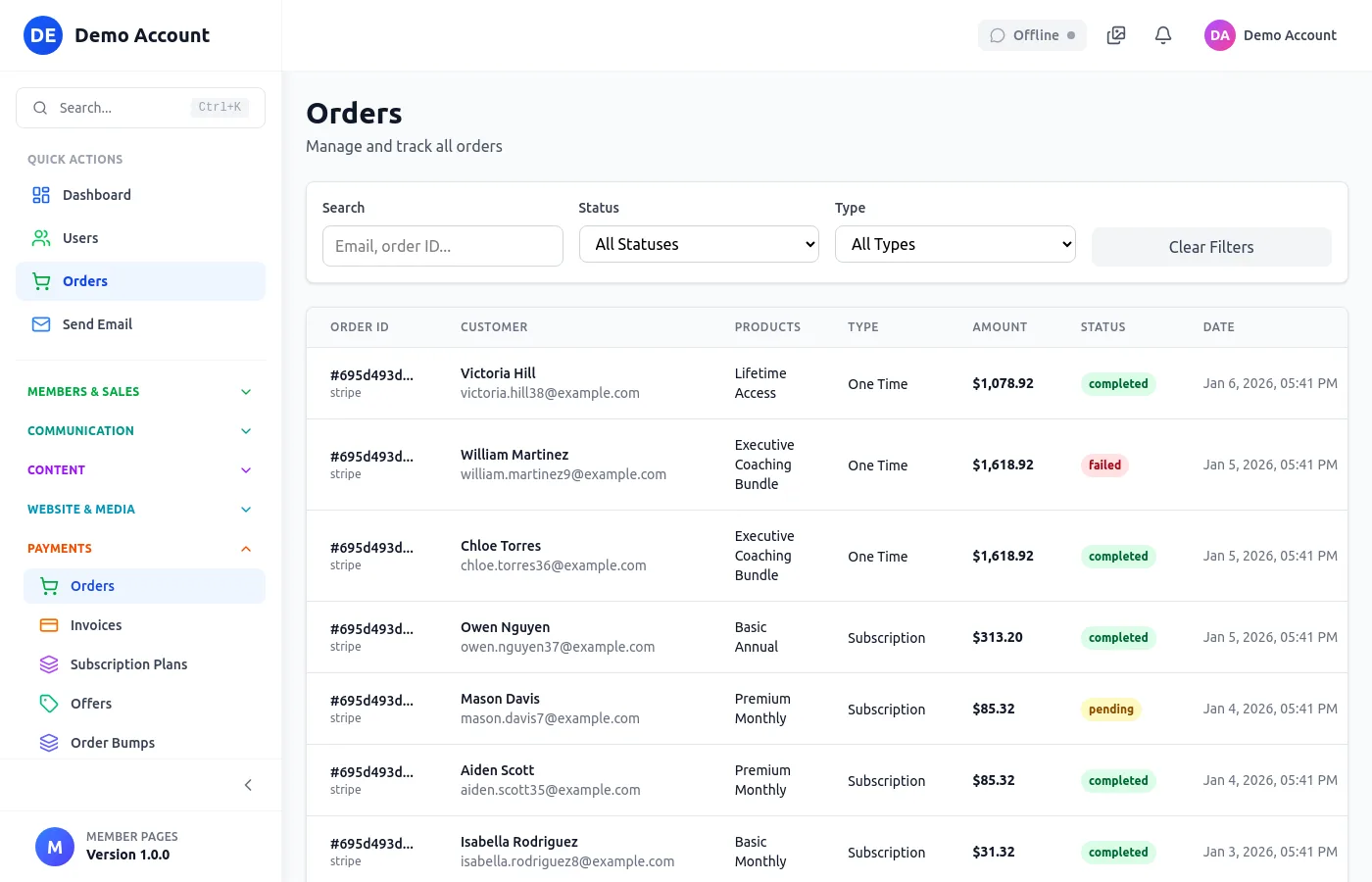Expand the Members & Sales section
The width and height of the screenshot is (1372, 882).
coord(140,392)
